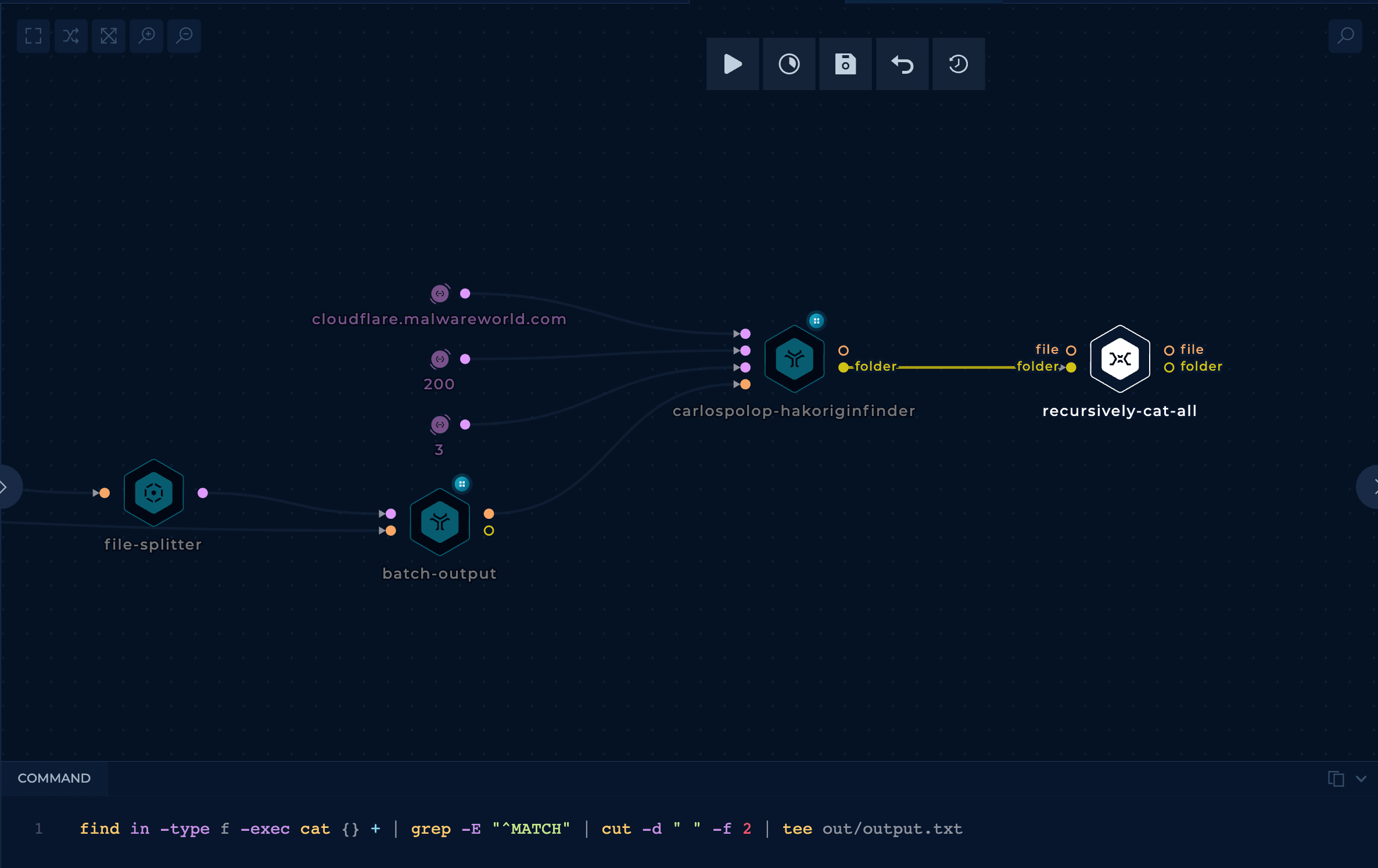Click the folder output port of carlospolop-hakoriginfinder

tap(844, 367)
